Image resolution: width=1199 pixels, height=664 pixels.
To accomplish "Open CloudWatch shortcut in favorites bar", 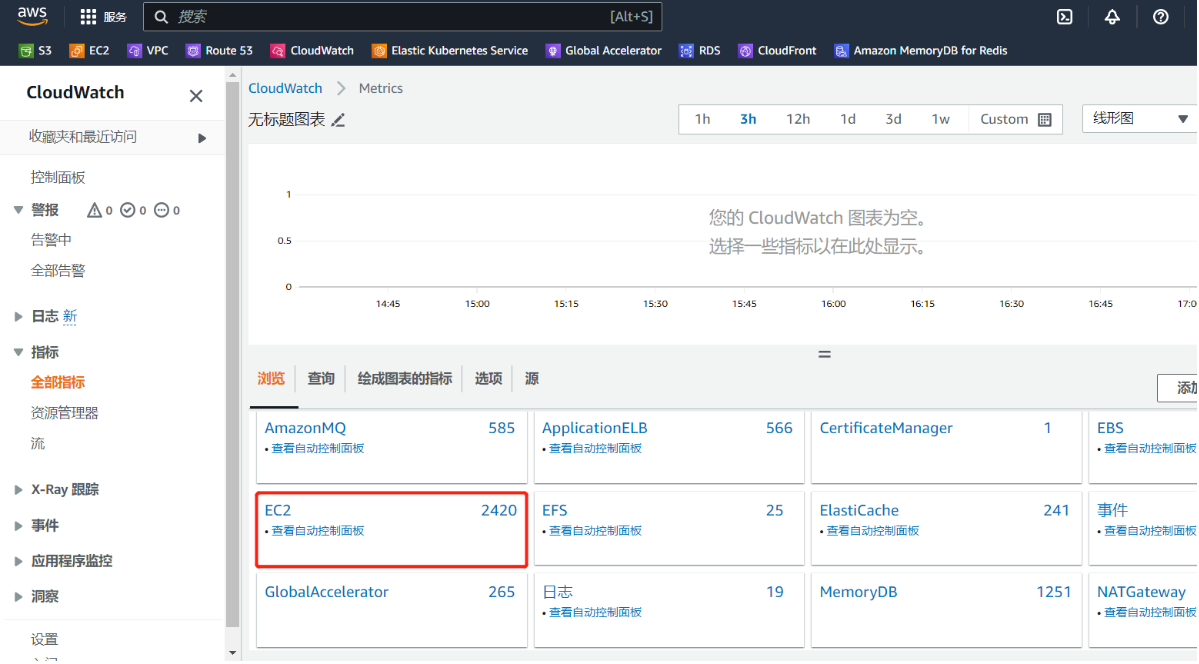I will coord(312,50).
